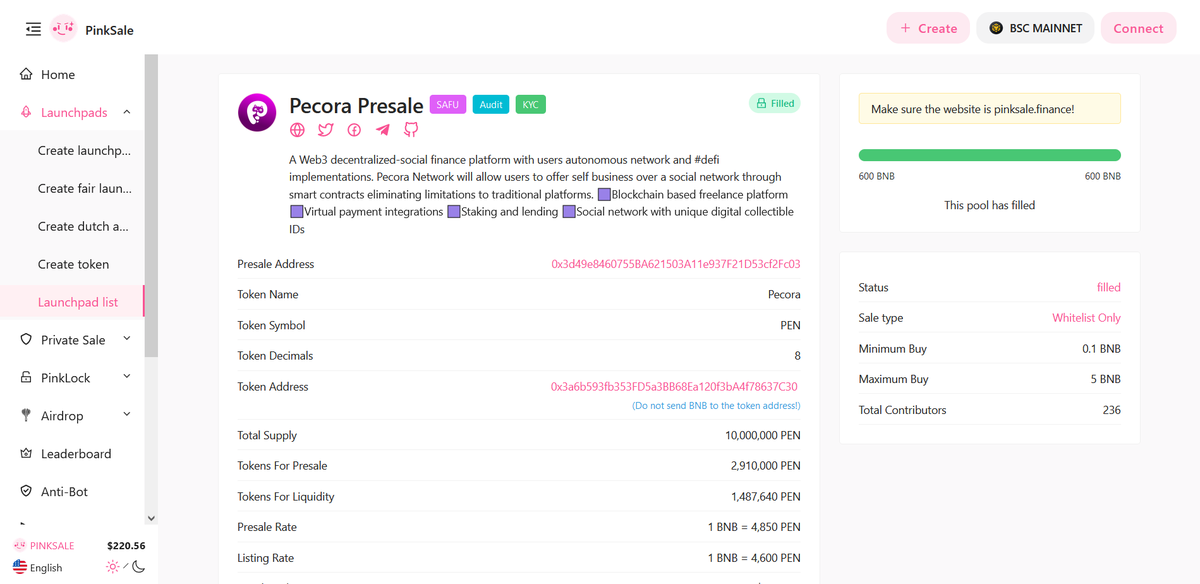Screen dimensions: 1200x584
Task: Click the sidebar vertical scrollbar thumb
Action: [151, 205]
